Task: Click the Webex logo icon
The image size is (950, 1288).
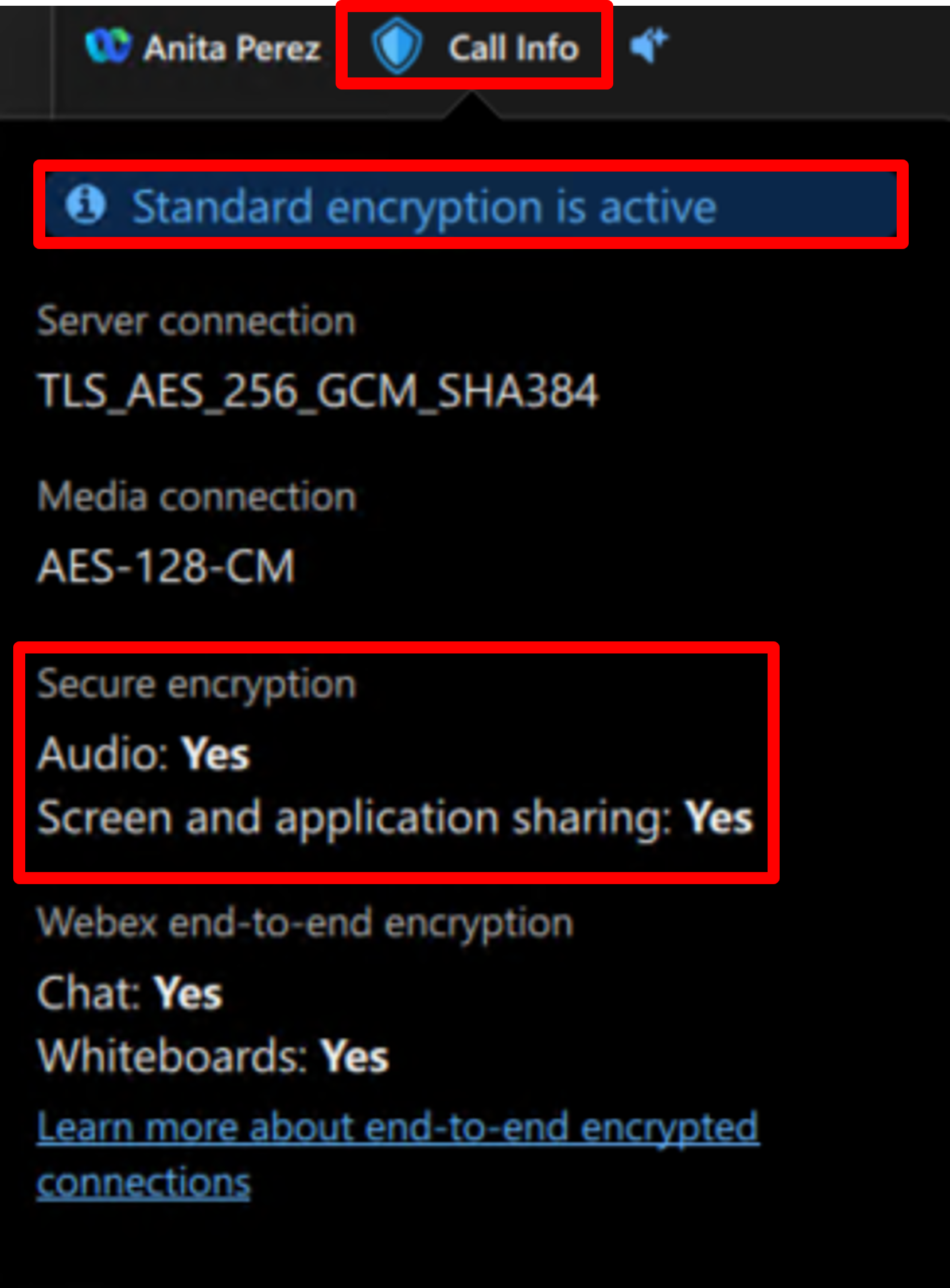Action: pos(107,46)
